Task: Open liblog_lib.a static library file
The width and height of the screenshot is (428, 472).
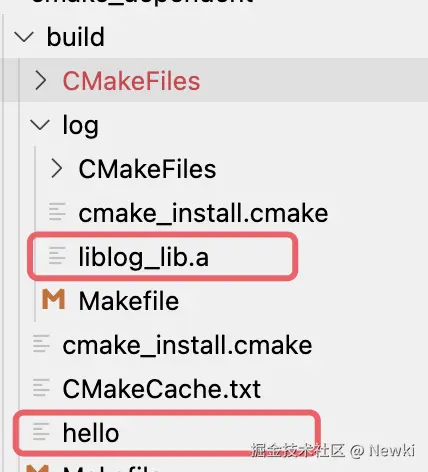Action: point(144,257)
